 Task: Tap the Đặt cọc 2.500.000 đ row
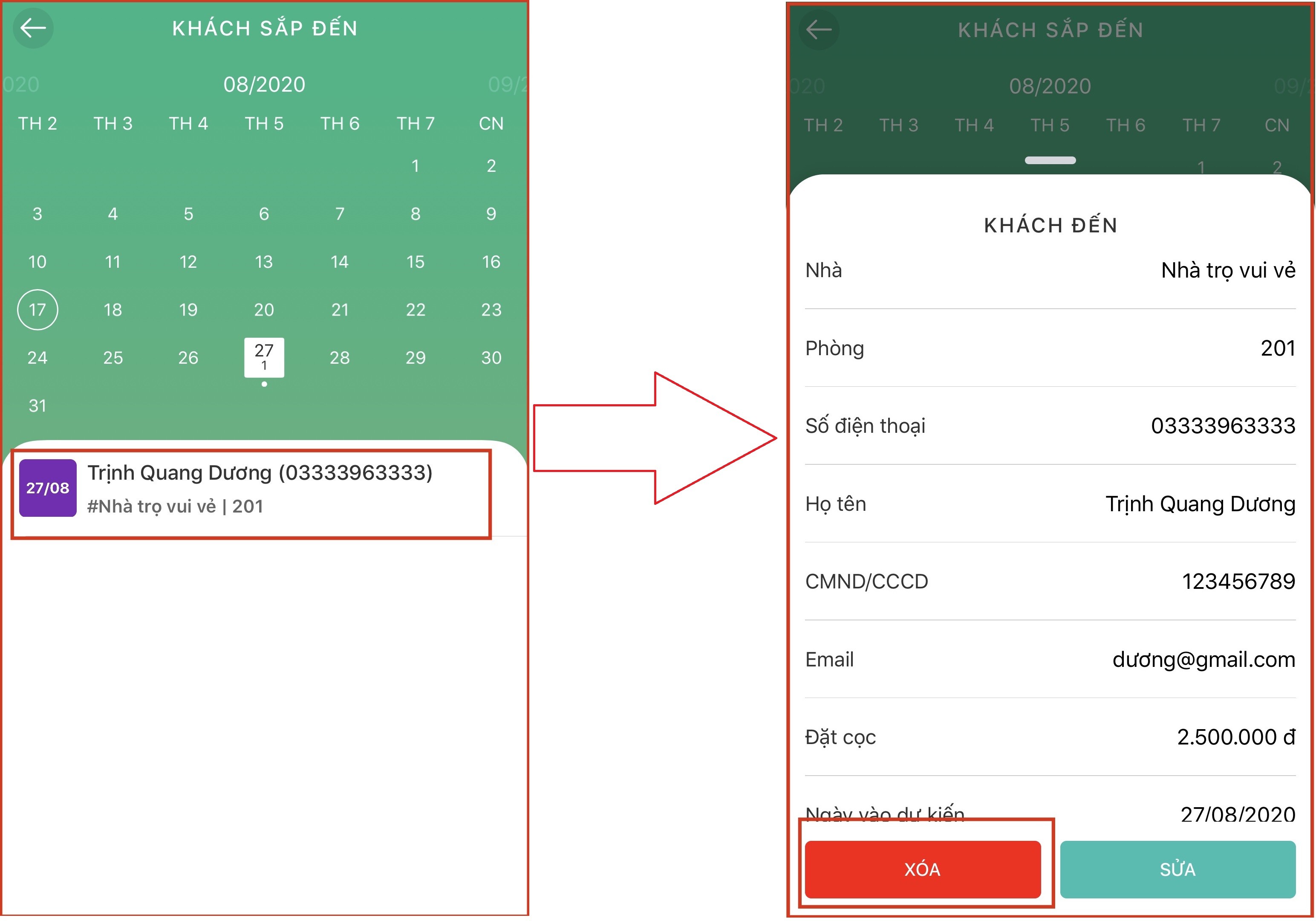(x=1050, y=737)
